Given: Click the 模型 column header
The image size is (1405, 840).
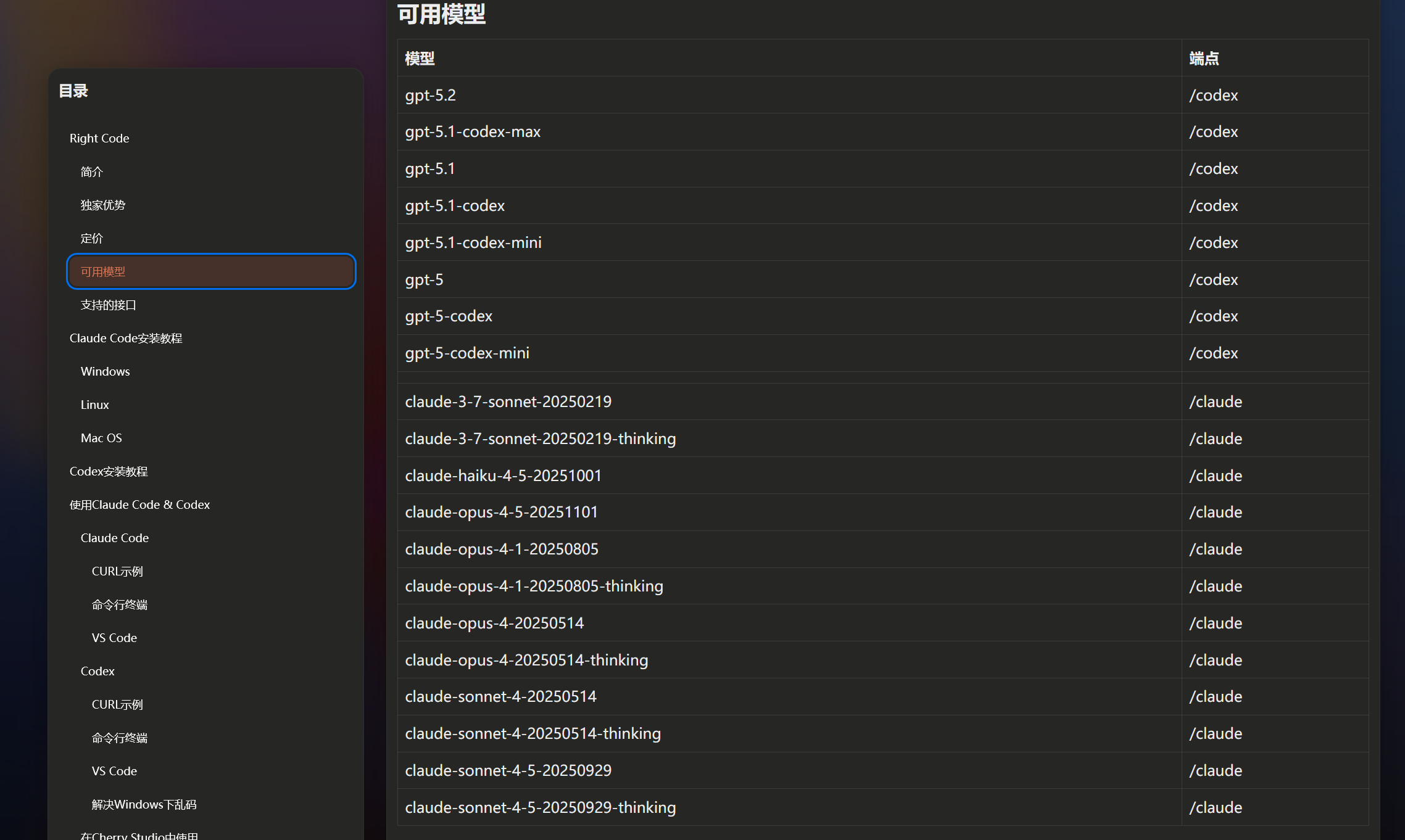Looking at the screenshot, I should pos(420,59).
